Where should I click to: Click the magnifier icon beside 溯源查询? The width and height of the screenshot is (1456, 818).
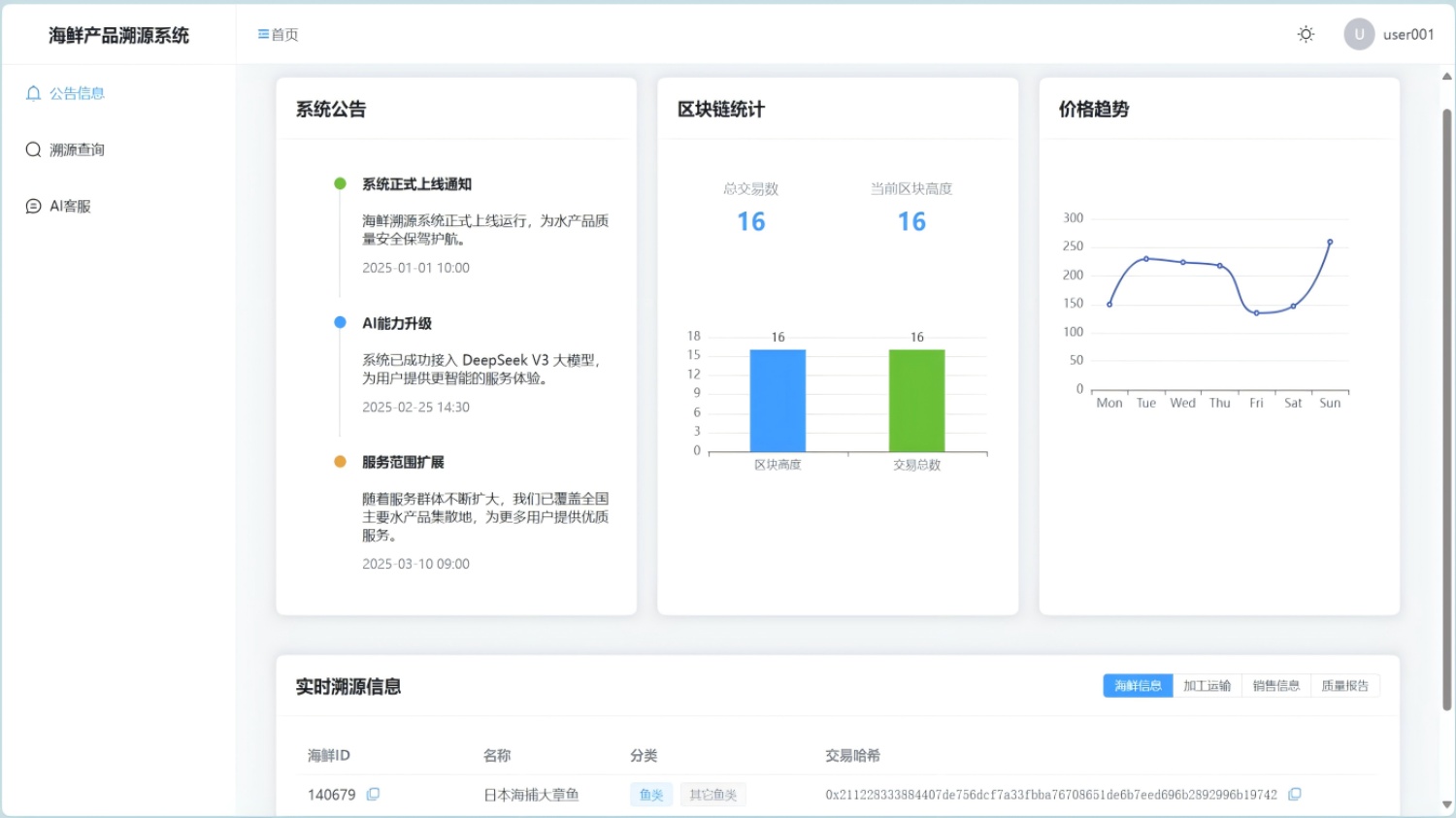point(33,149)
